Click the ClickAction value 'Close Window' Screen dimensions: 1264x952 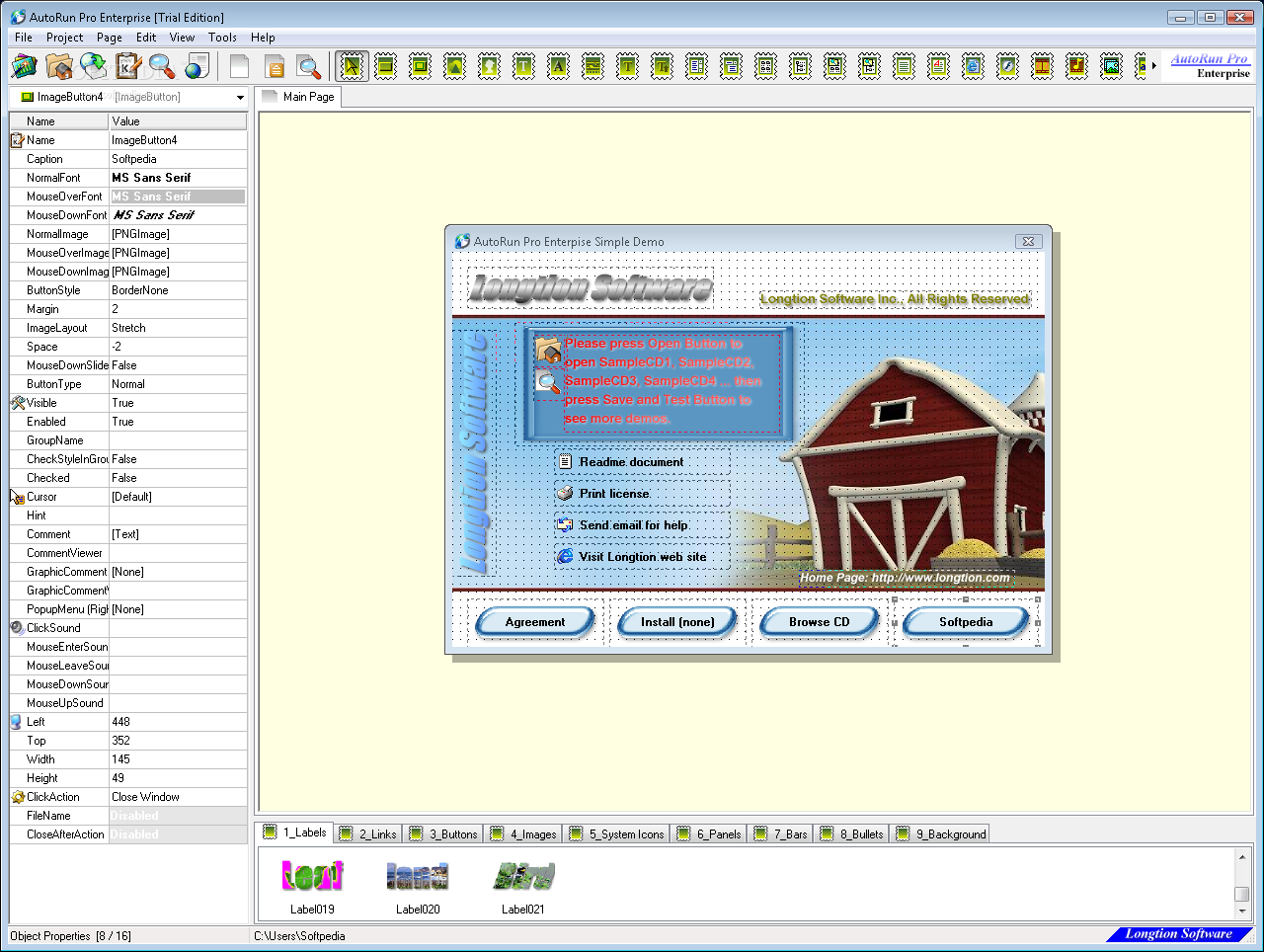(178, 797)
